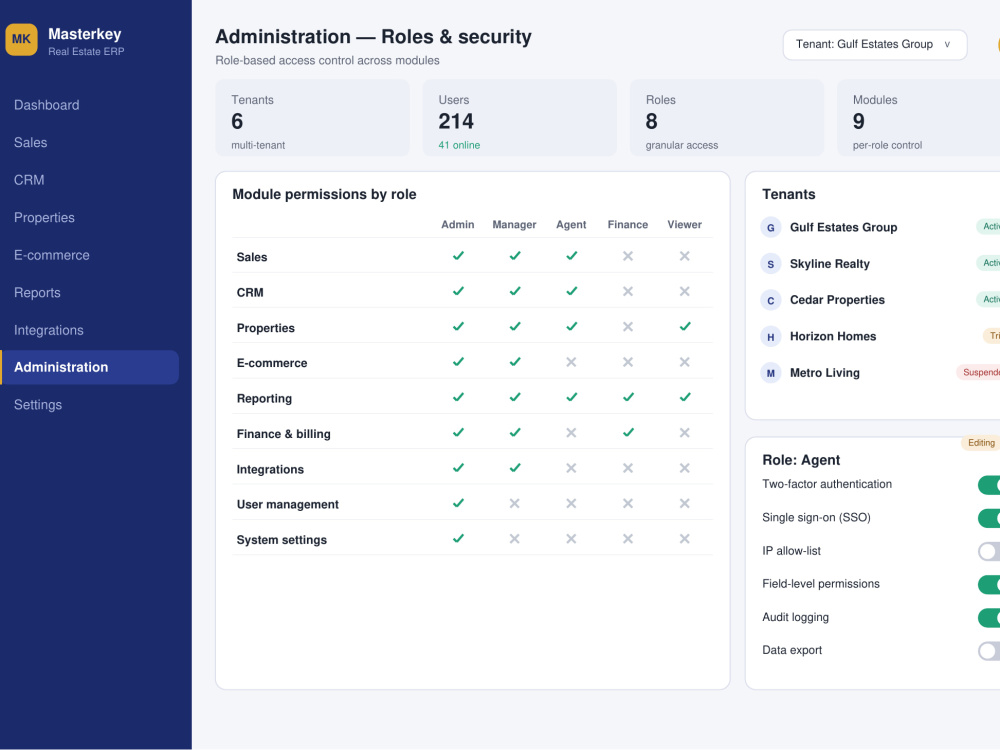Toggle Admin checkmark for User management
Screen dimensions: 1000x750
pyautogui.click(x=458, y=503)
